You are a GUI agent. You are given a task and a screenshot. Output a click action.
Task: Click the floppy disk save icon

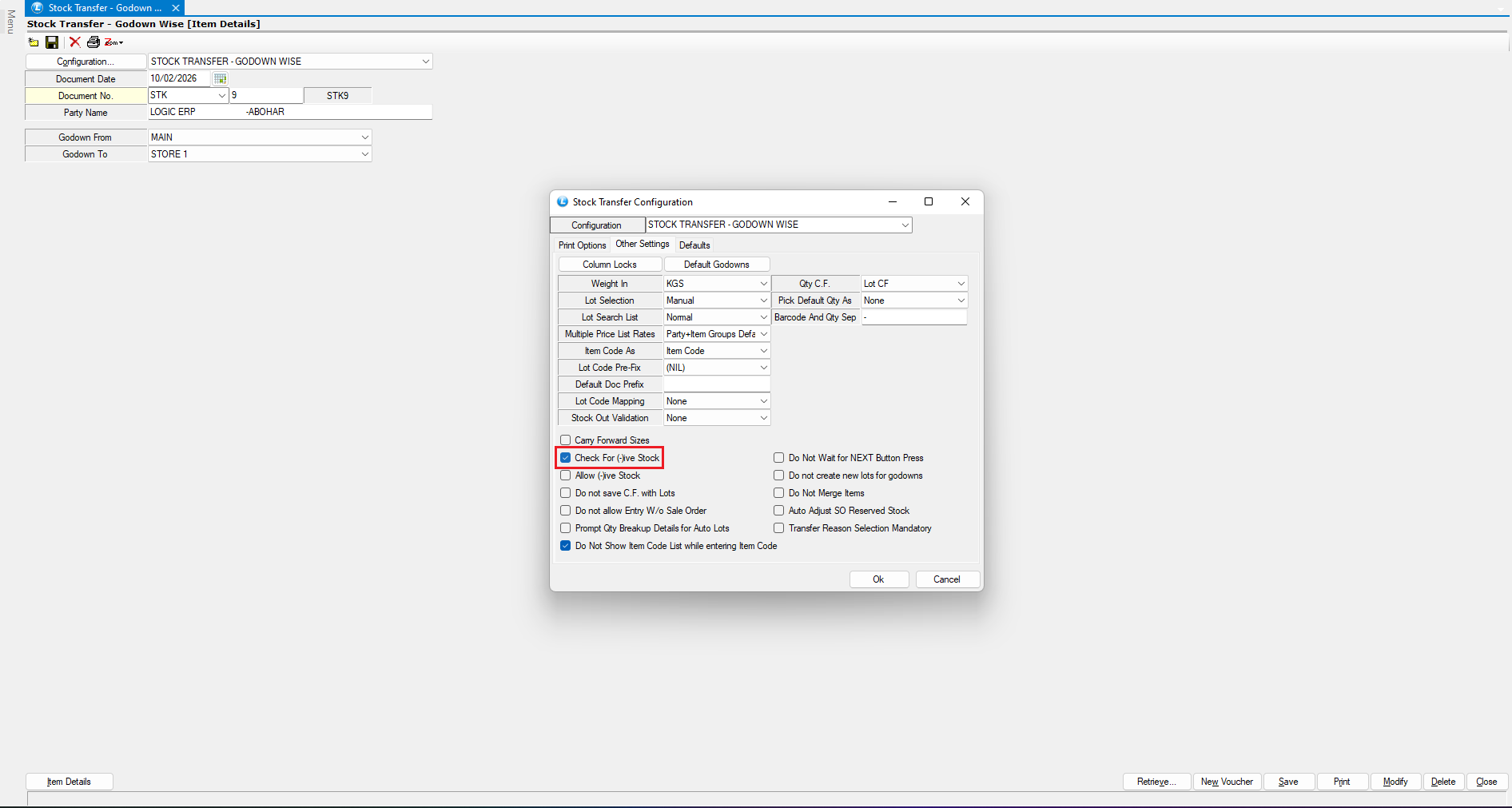click(x=52, y=42)
